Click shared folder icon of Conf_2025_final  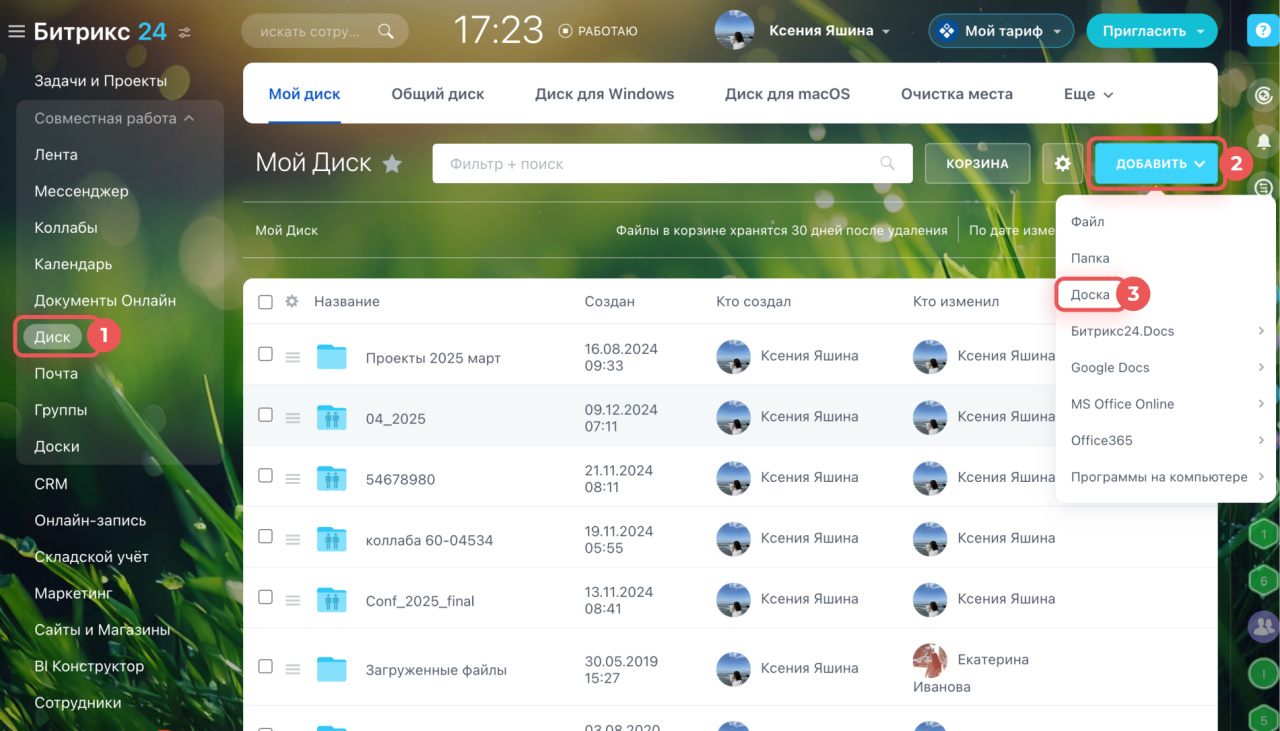point(331,600)
